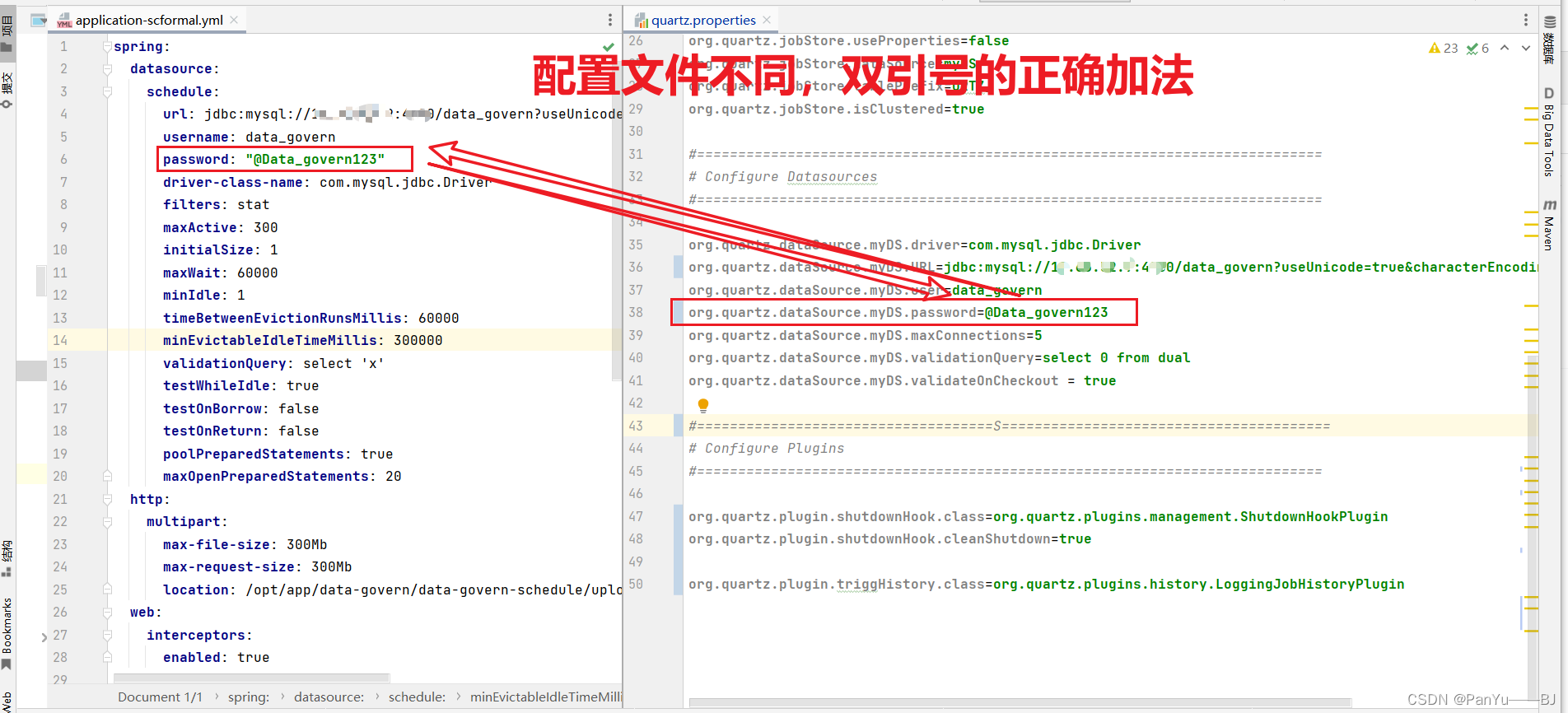Screen dimensions: 1568x713
Task: Click line number 14 in yml gutter
Action: (x=60, y=341)
